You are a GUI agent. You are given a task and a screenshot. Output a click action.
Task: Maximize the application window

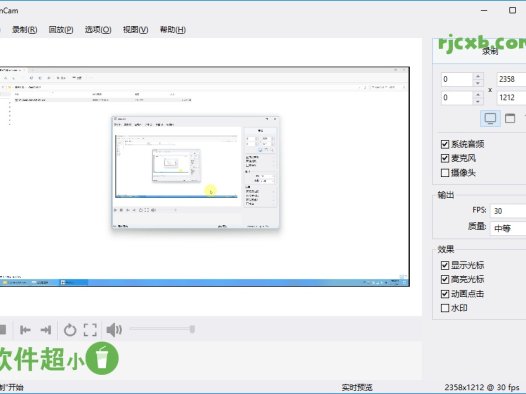[x=512, y=10]
